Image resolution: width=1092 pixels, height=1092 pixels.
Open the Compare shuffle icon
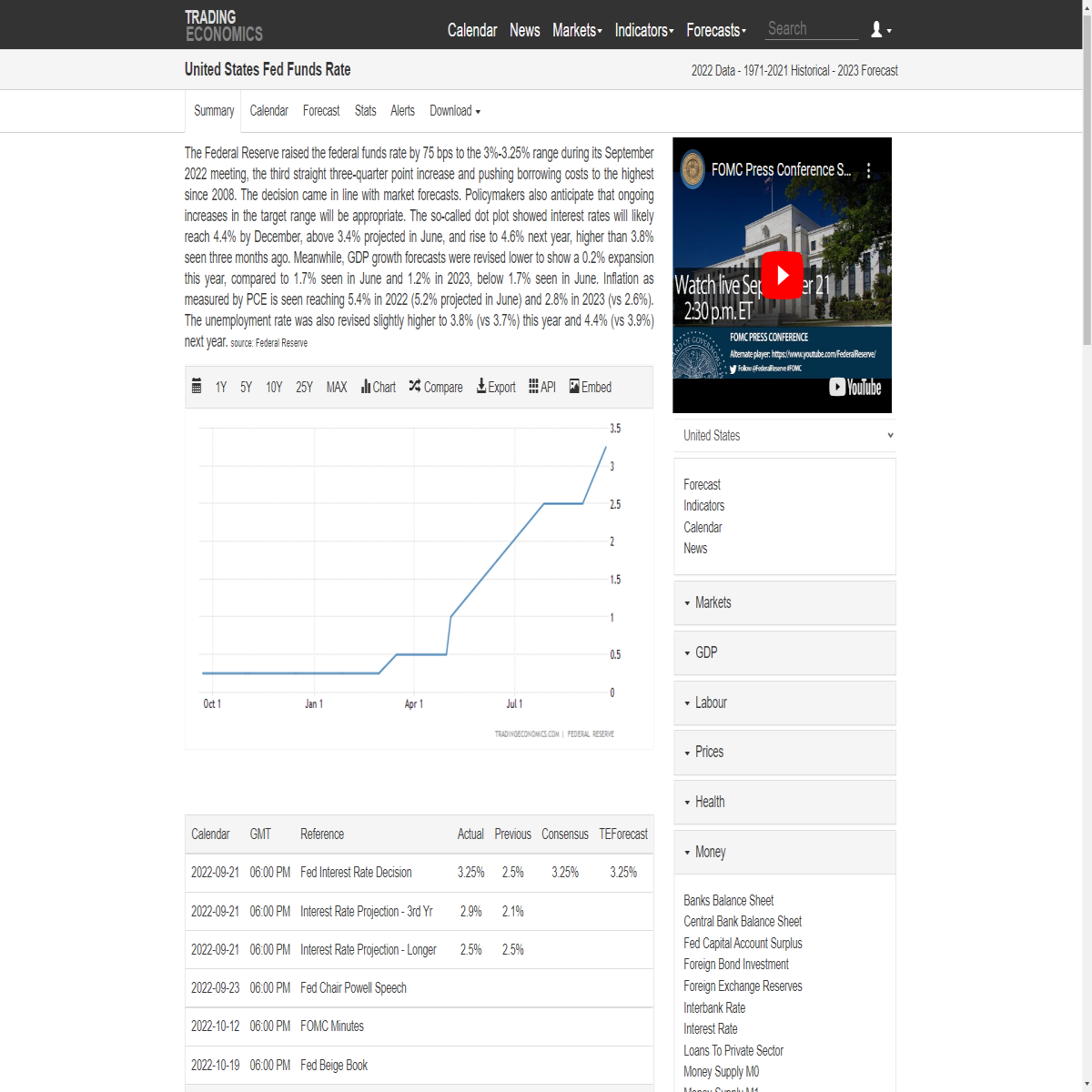pyautogui.click(x=415, y=387)
